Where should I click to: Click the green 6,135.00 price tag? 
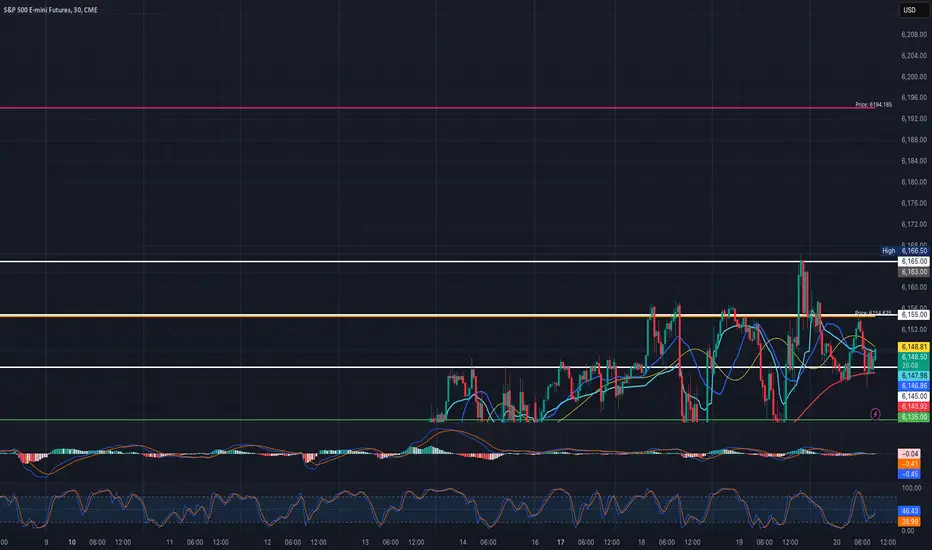[x=914, y=417]
